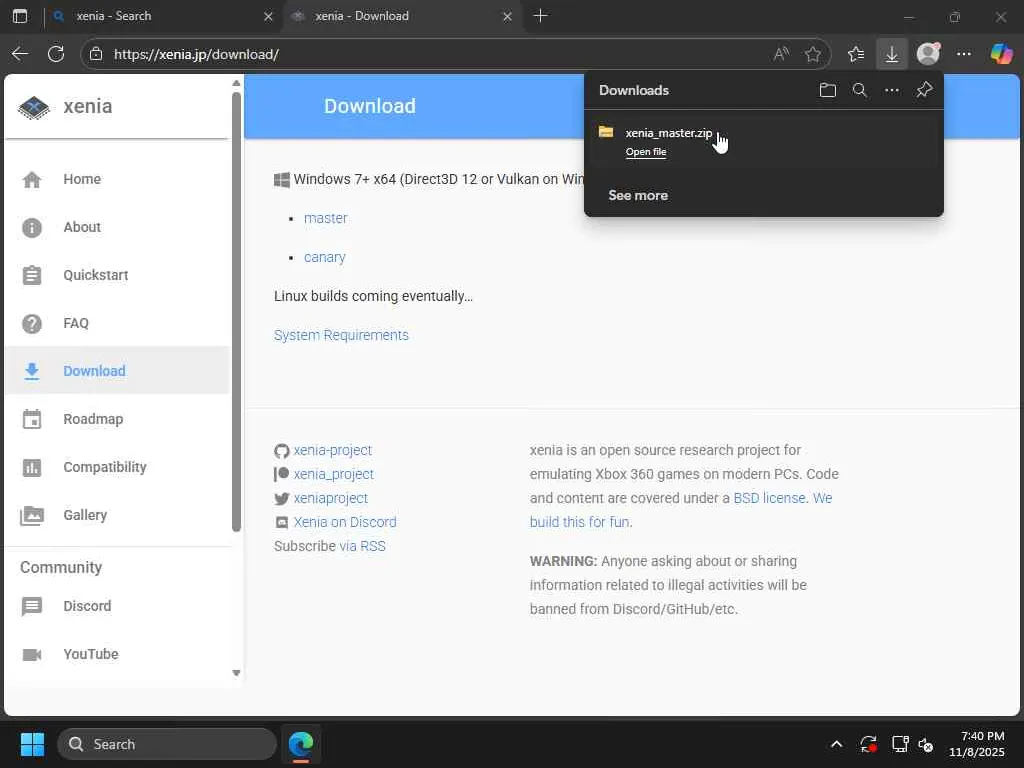Close the xenia - Search tab

[x=268, y=16]
